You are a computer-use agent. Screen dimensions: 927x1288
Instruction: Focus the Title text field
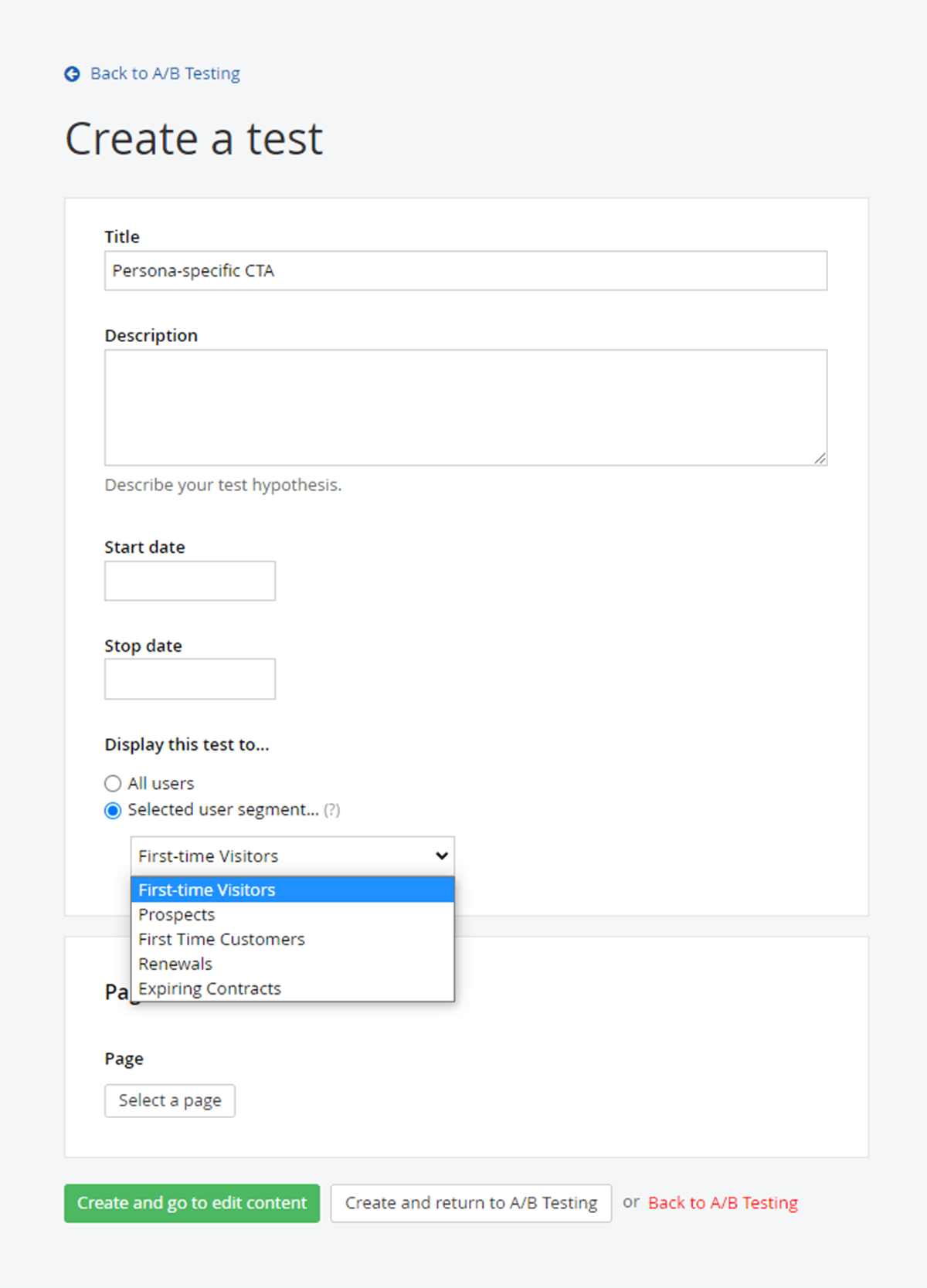coord(466,271)
